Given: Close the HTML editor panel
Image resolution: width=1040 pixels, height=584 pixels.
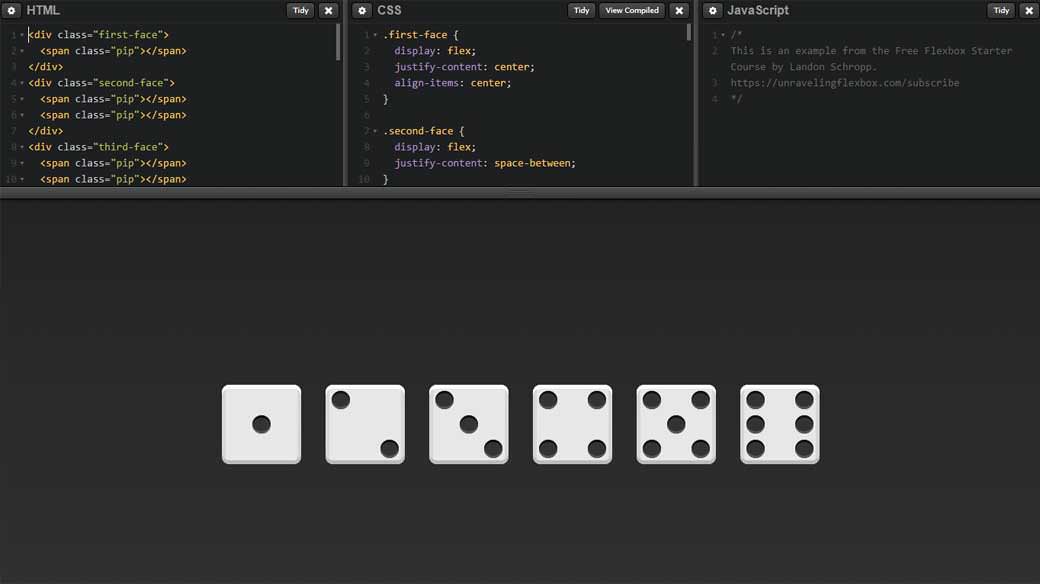Looking at the screenshot, I should click(328, 10).
